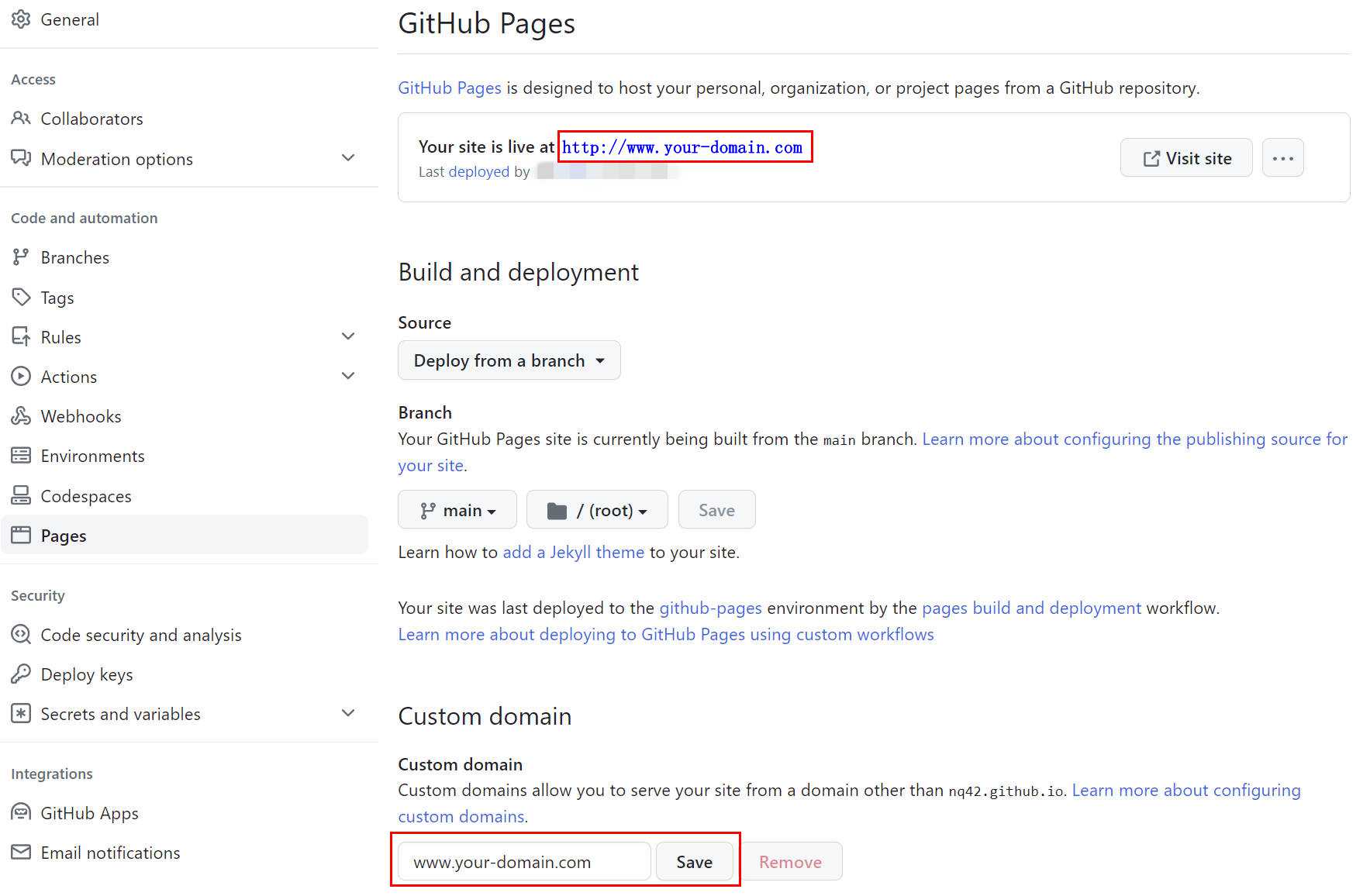
Task: Open the http://www.your-domain.com live site link
Action: click(682, 147)
